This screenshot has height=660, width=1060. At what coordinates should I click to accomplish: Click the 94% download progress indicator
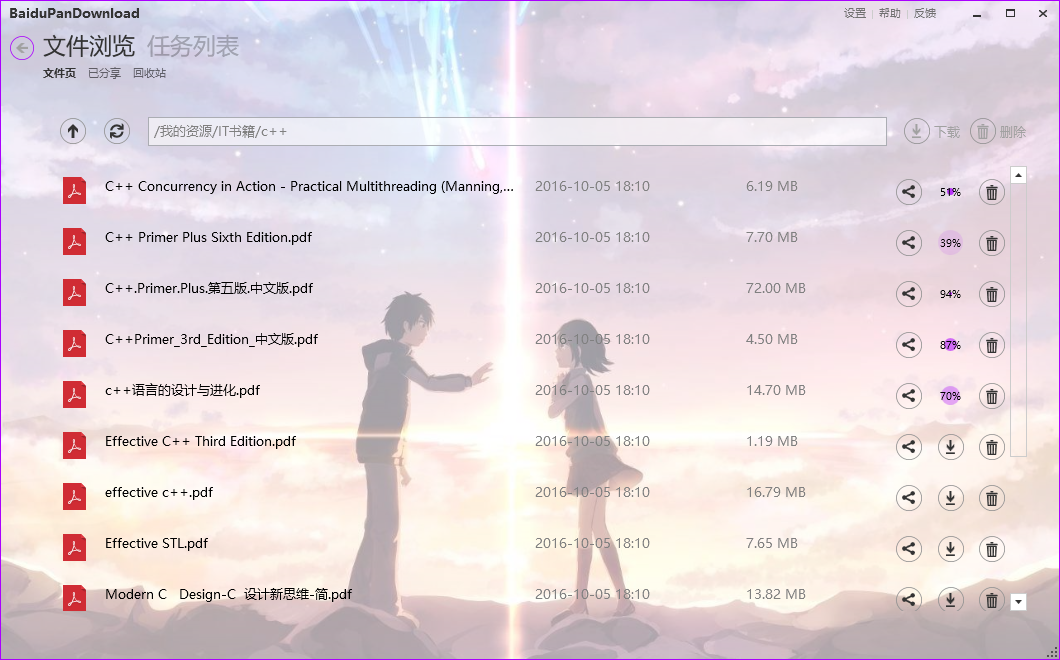tap(950, 294)
